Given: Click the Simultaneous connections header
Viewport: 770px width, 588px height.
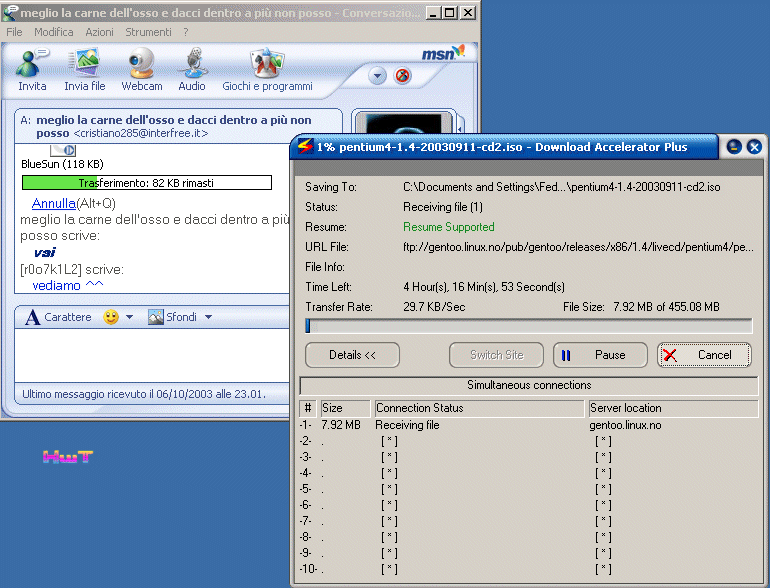Looking at the screenshot, I should coord(529,385).
